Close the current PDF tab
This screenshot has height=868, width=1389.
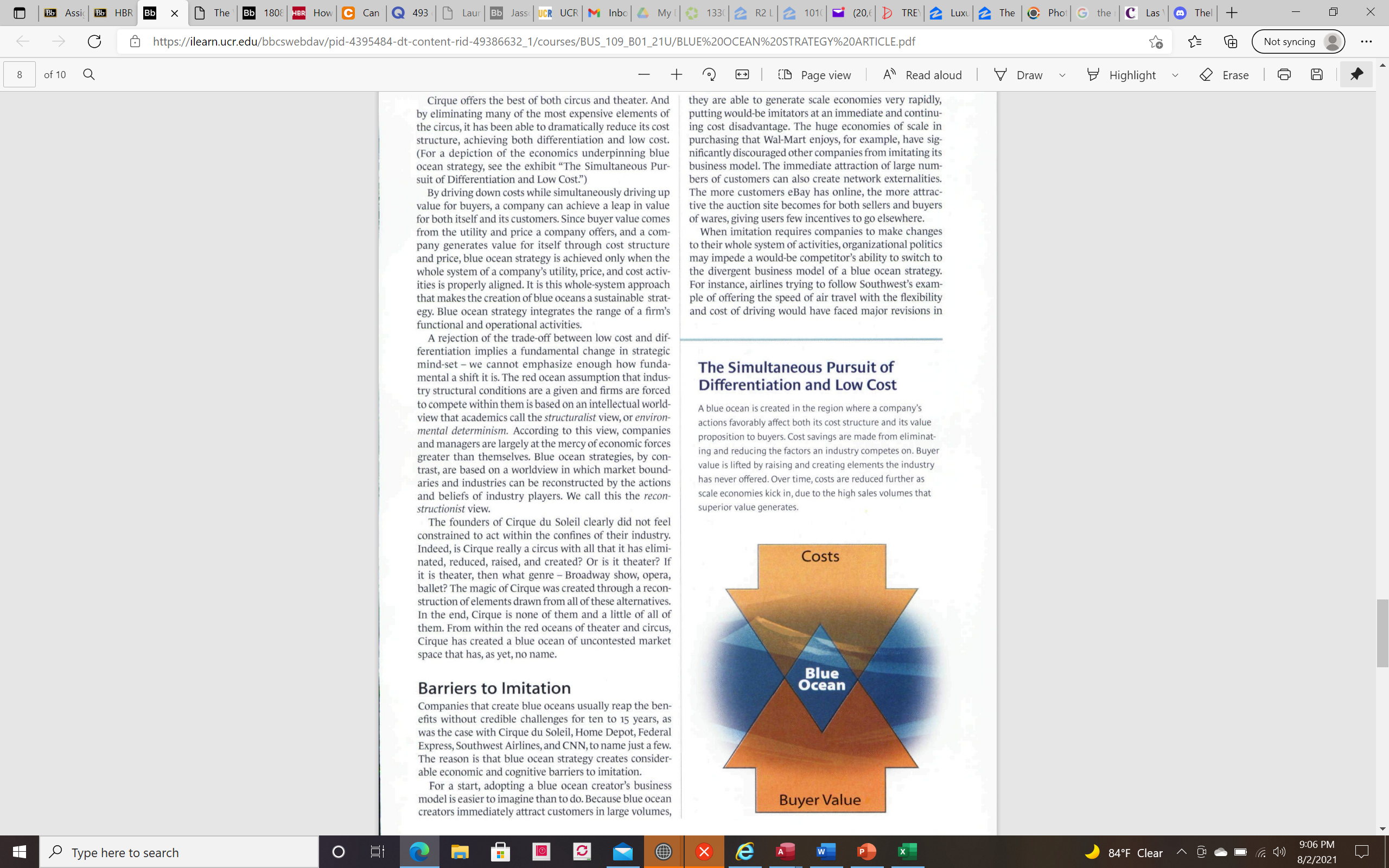pyautogui.click(x=175, y=12)
